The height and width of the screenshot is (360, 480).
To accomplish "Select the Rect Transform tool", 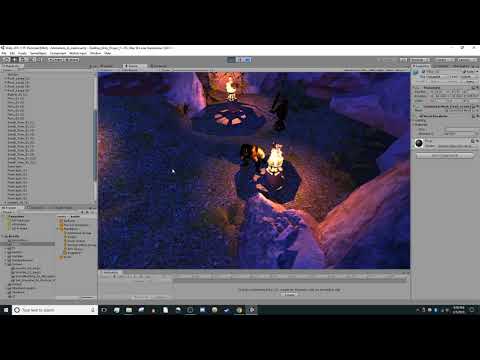I will [40, 60].
